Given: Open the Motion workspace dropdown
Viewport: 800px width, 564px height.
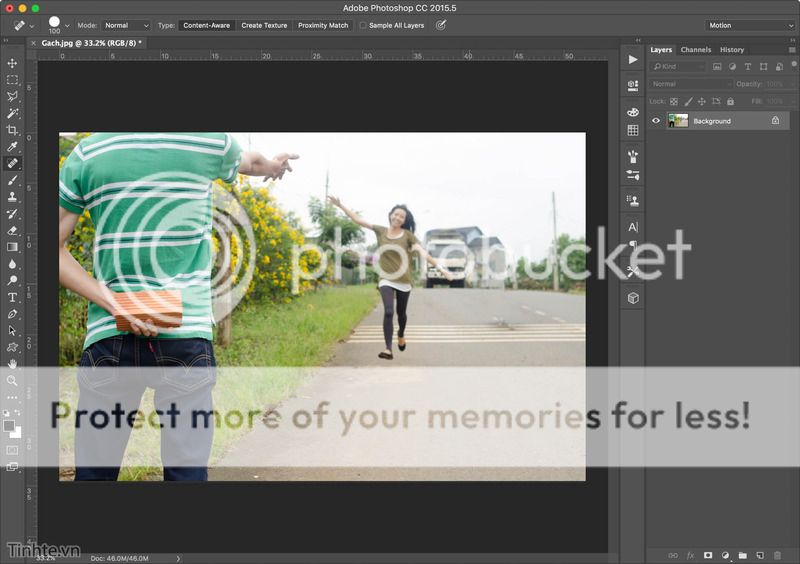Looking at the screenshot, I should [748, 25].
